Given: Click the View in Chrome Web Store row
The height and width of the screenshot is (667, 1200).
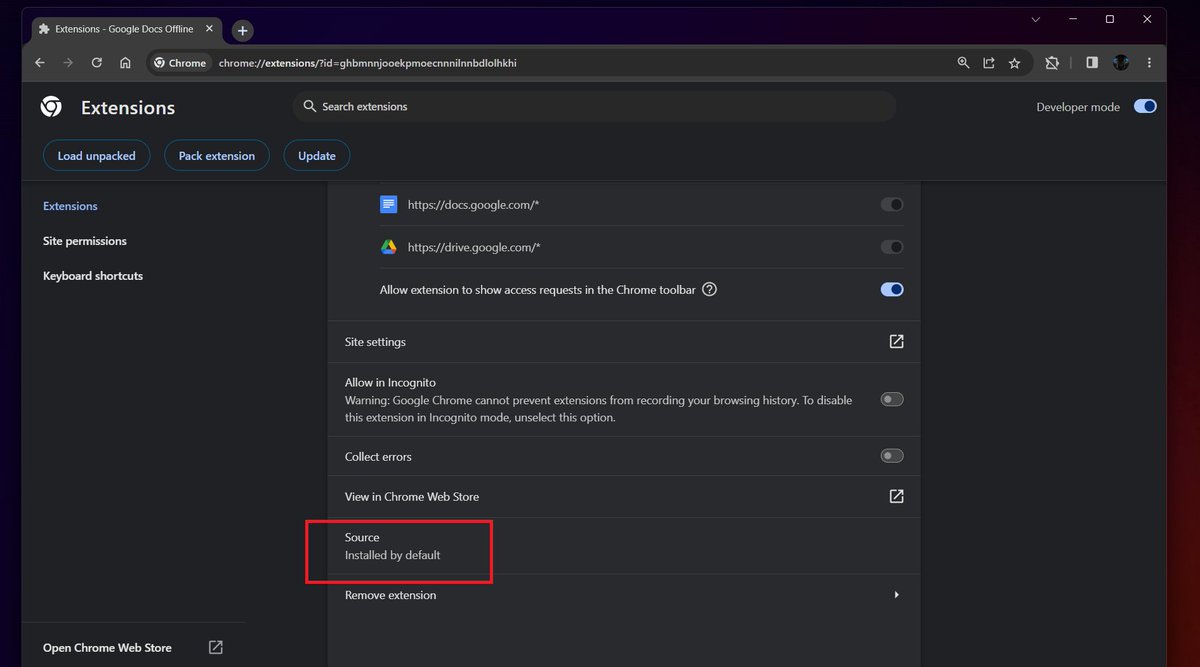Looking at the screenshot, I should (624, 497).
